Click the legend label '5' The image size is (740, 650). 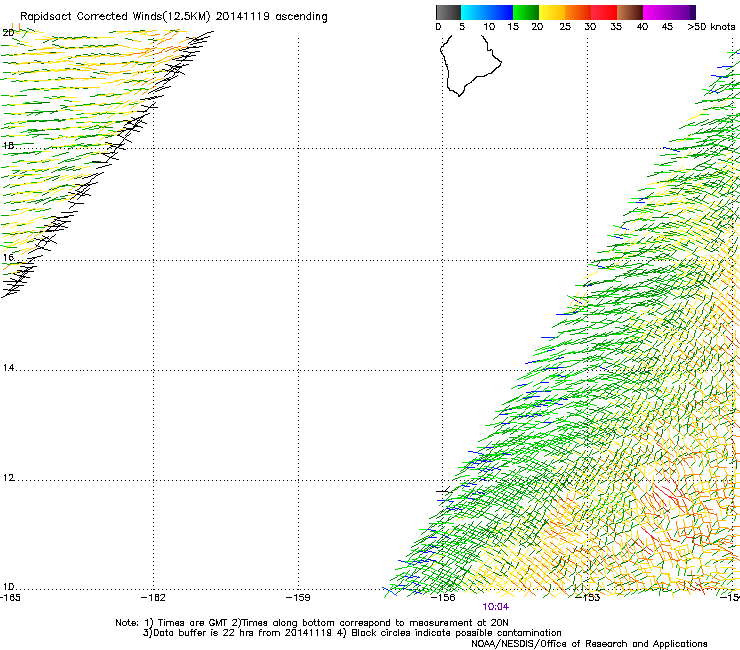click(x=462, y=27)
